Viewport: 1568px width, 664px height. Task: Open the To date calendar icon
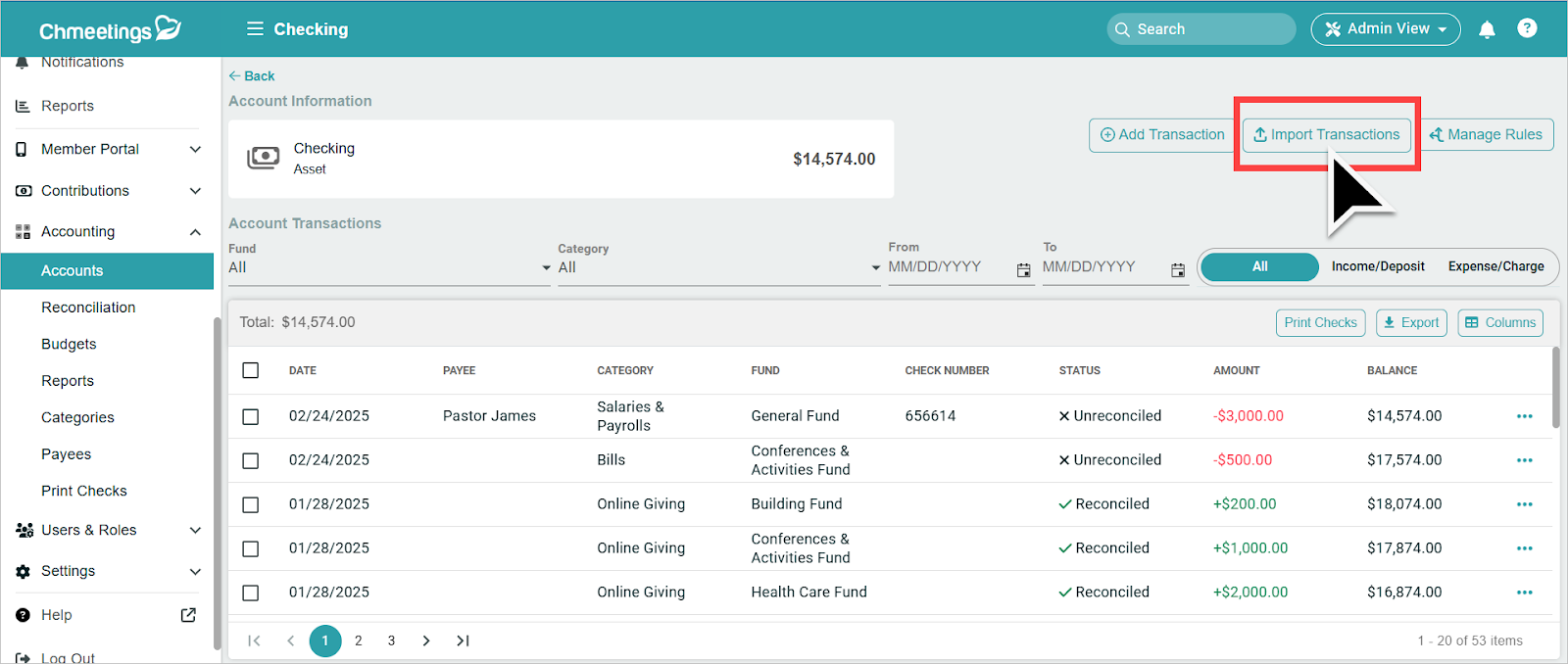1178,270
